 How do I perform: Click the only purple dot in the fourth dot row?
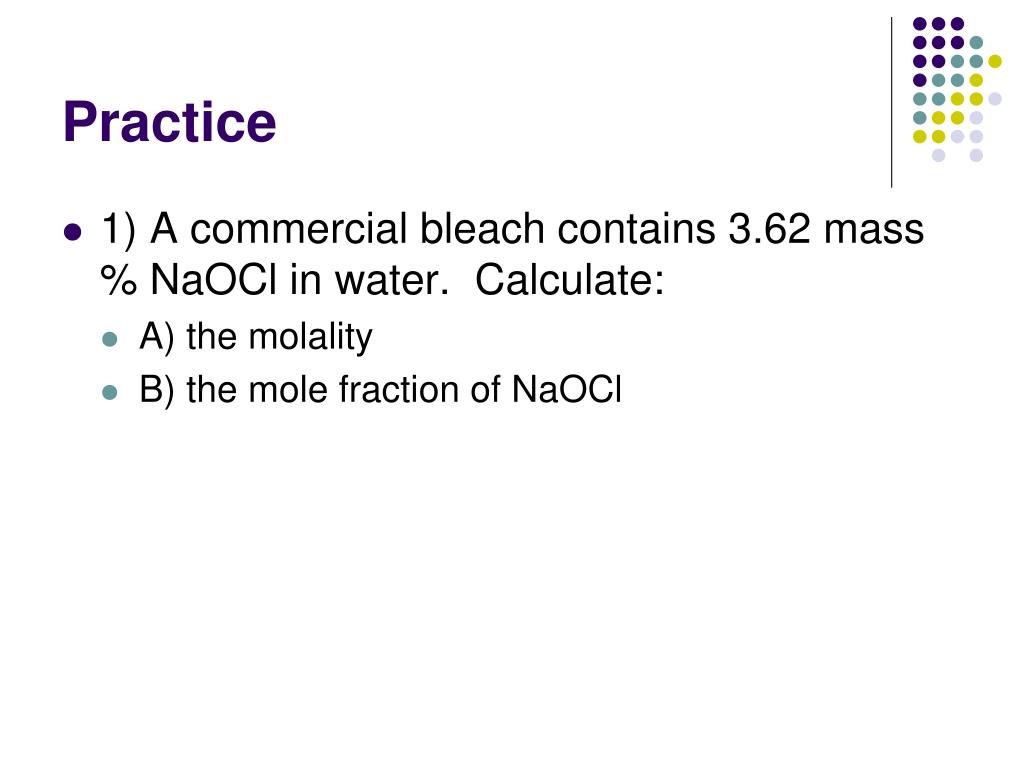(x=920, y=80)
